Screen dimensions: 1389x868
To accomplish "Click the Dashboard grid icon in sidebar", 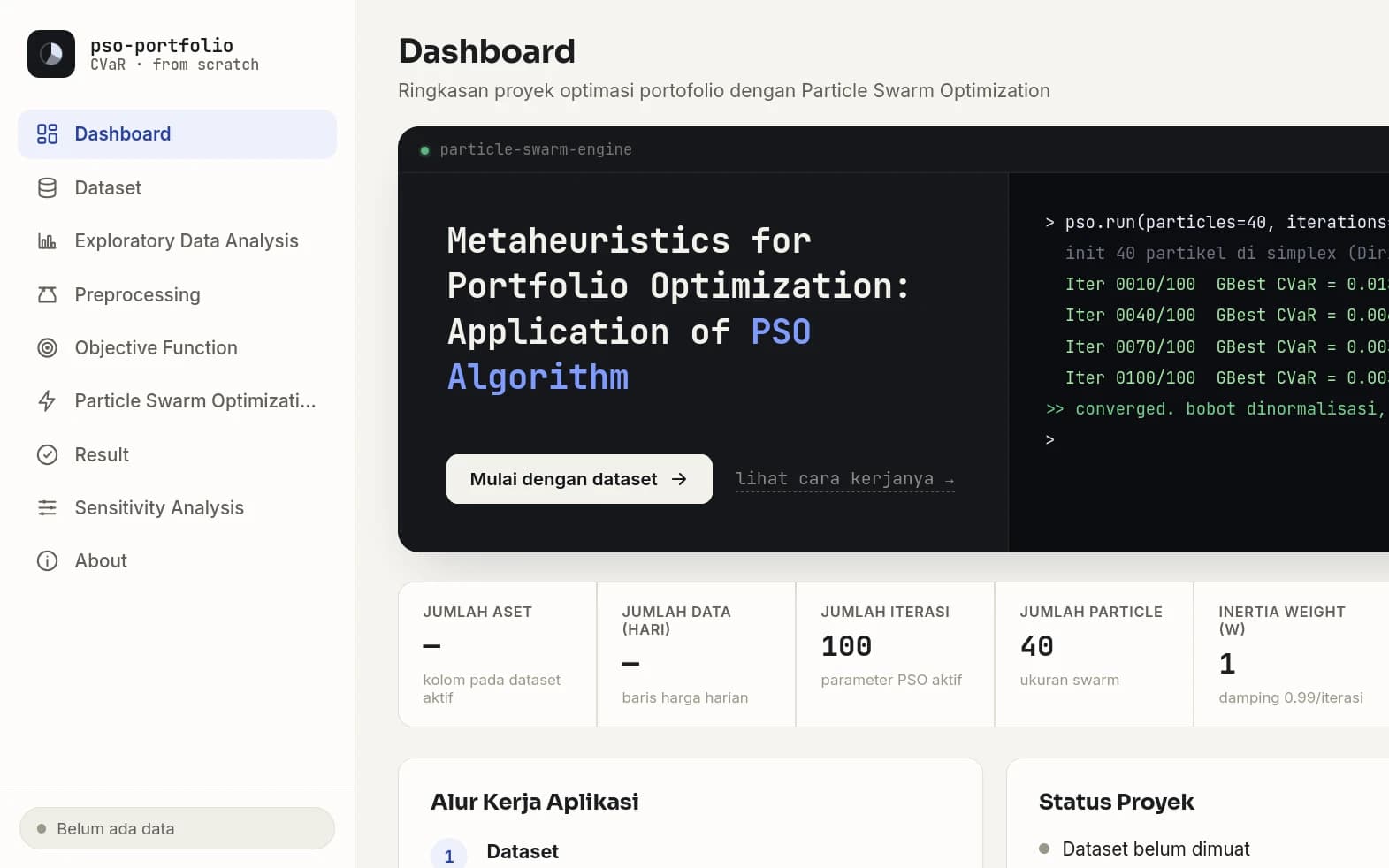I will 47,134.
